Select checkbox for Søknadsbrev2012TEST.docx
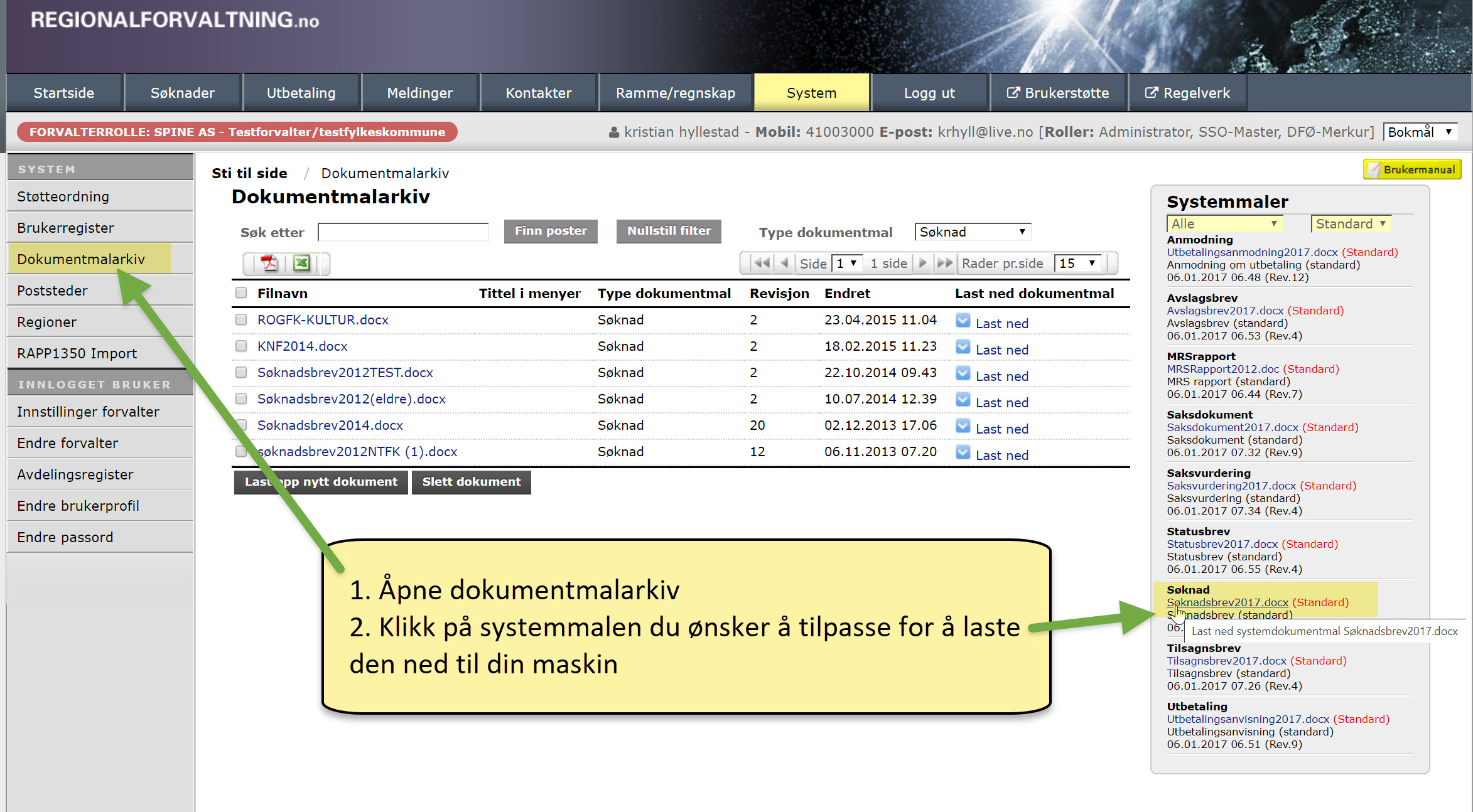This screenshot has height=812, width=1473. pyautogui.click(x=241, y=372)
